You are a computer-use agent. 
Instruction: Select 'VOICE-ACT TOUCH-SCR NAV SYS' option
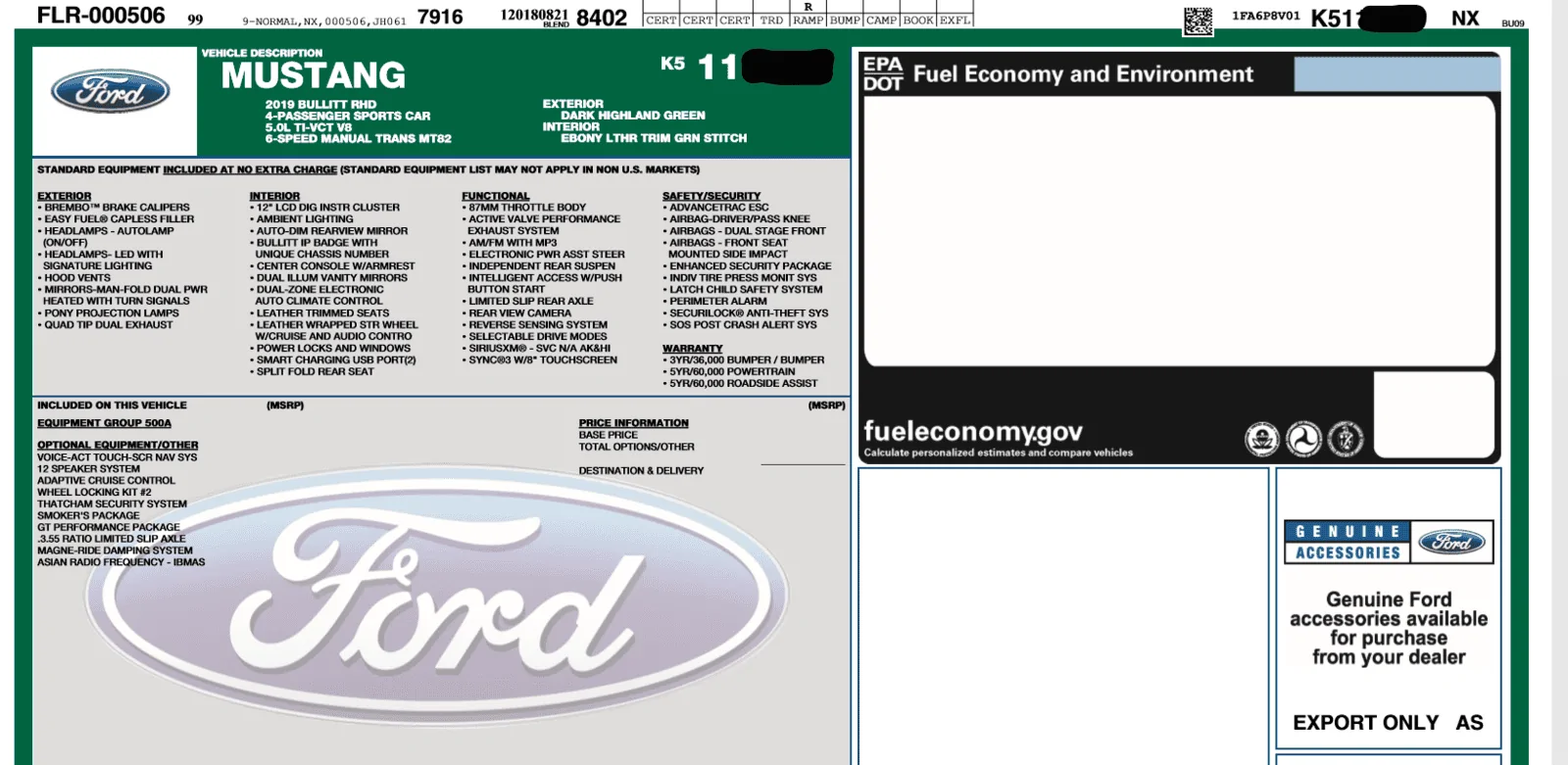pyautogui.click(x=117, y=457)
